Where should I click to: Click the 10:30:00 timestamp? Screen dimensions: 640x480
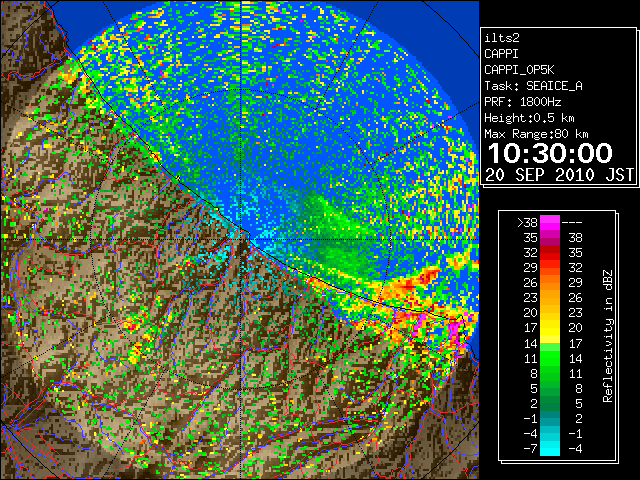tap(550, 153)
